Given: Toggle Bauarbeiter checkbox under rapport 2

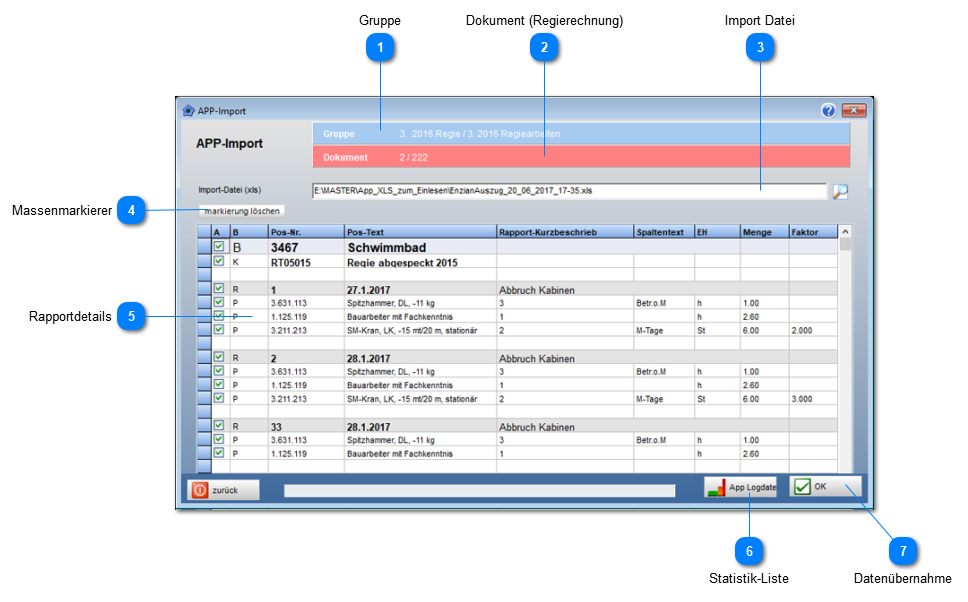Looking at the screenshot, I should [219, 385].
